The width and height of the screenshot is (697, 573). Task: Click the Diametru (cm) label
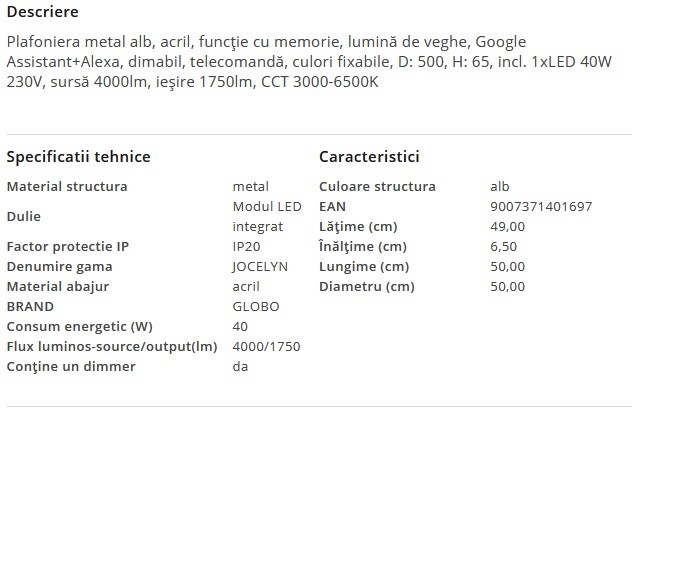pyautogui.click(x=367, y=286)
